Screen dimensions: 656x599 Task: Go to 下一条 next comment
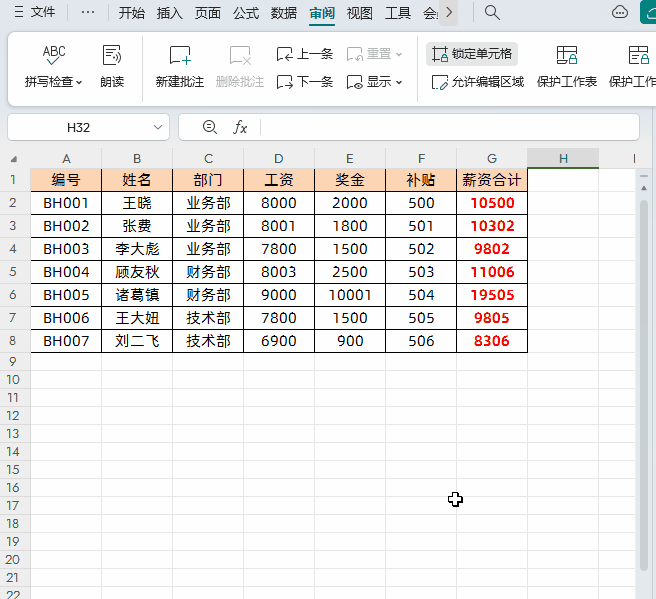[305, 82]
